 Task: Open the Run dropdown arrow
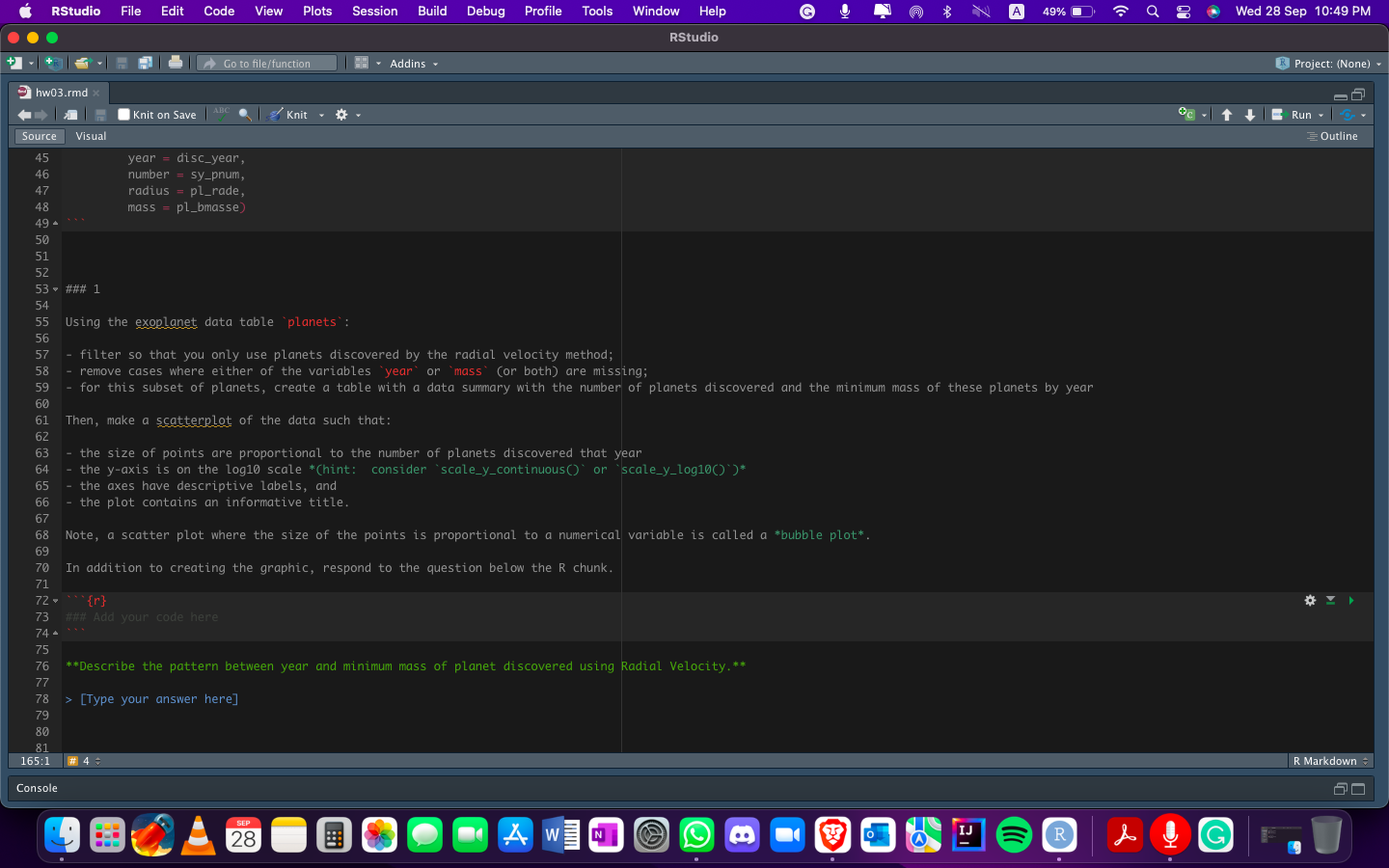tap(1321, 116)
